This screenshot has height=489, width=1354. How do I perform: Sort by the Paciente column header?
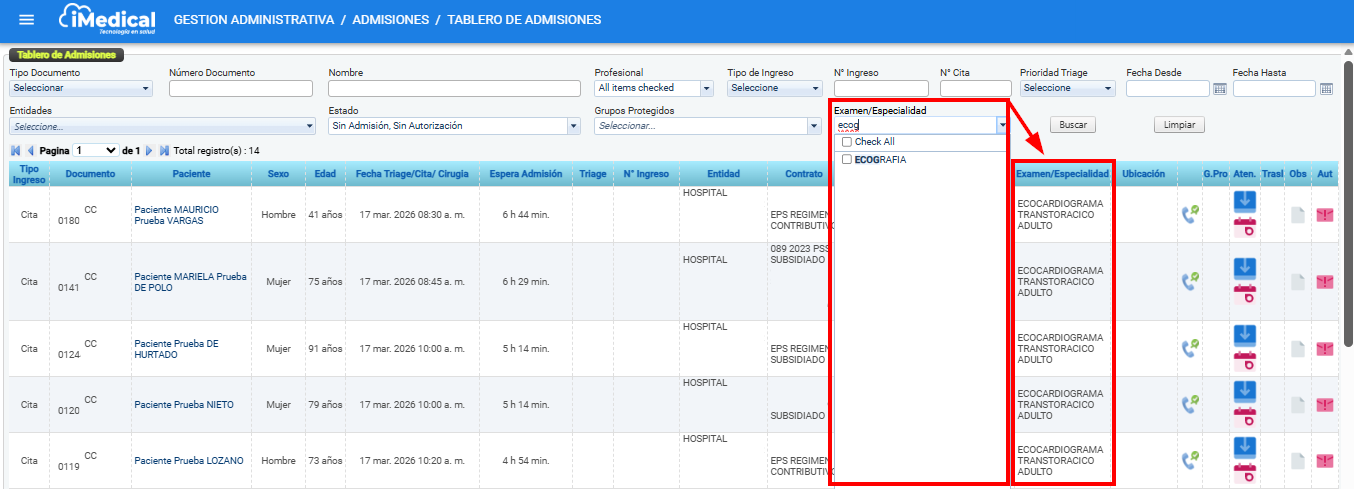point(190,174)
